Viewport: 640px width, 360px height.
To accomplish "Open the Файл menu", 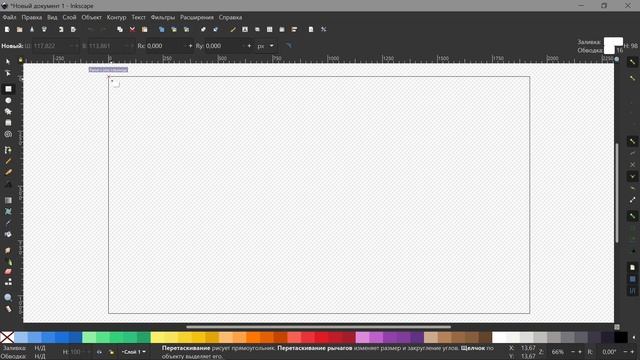I will [9, 18].
